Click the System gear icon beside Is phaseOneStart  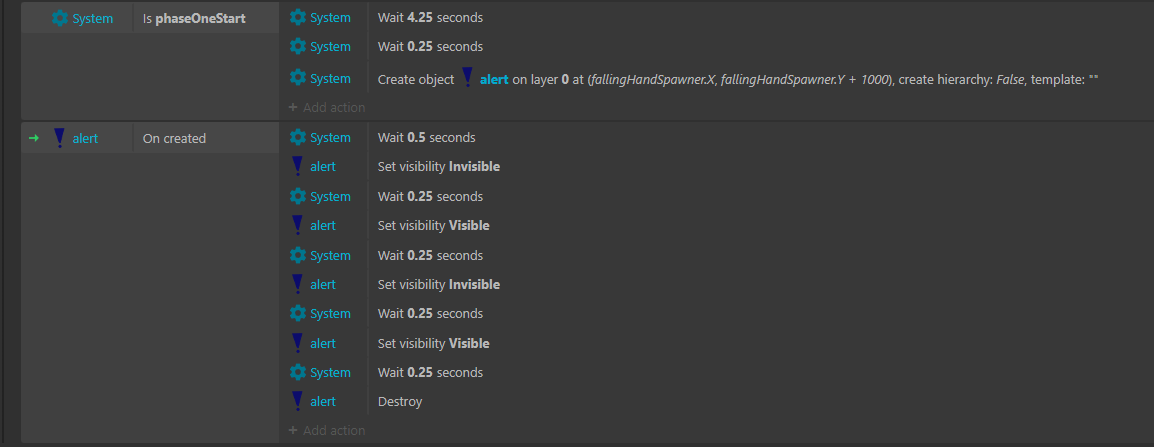(60, 18)
